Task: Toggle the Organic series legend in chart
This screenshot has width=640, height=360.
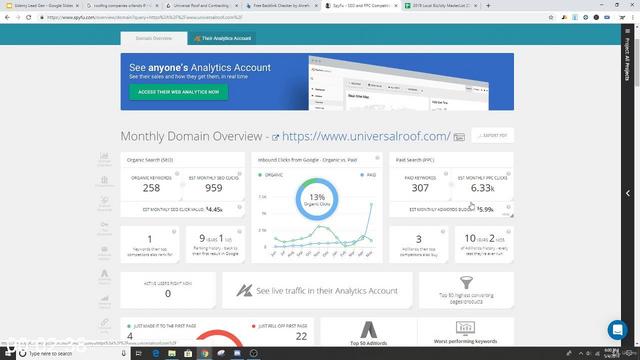Action: pyautogui.click(x=270, y=175)
